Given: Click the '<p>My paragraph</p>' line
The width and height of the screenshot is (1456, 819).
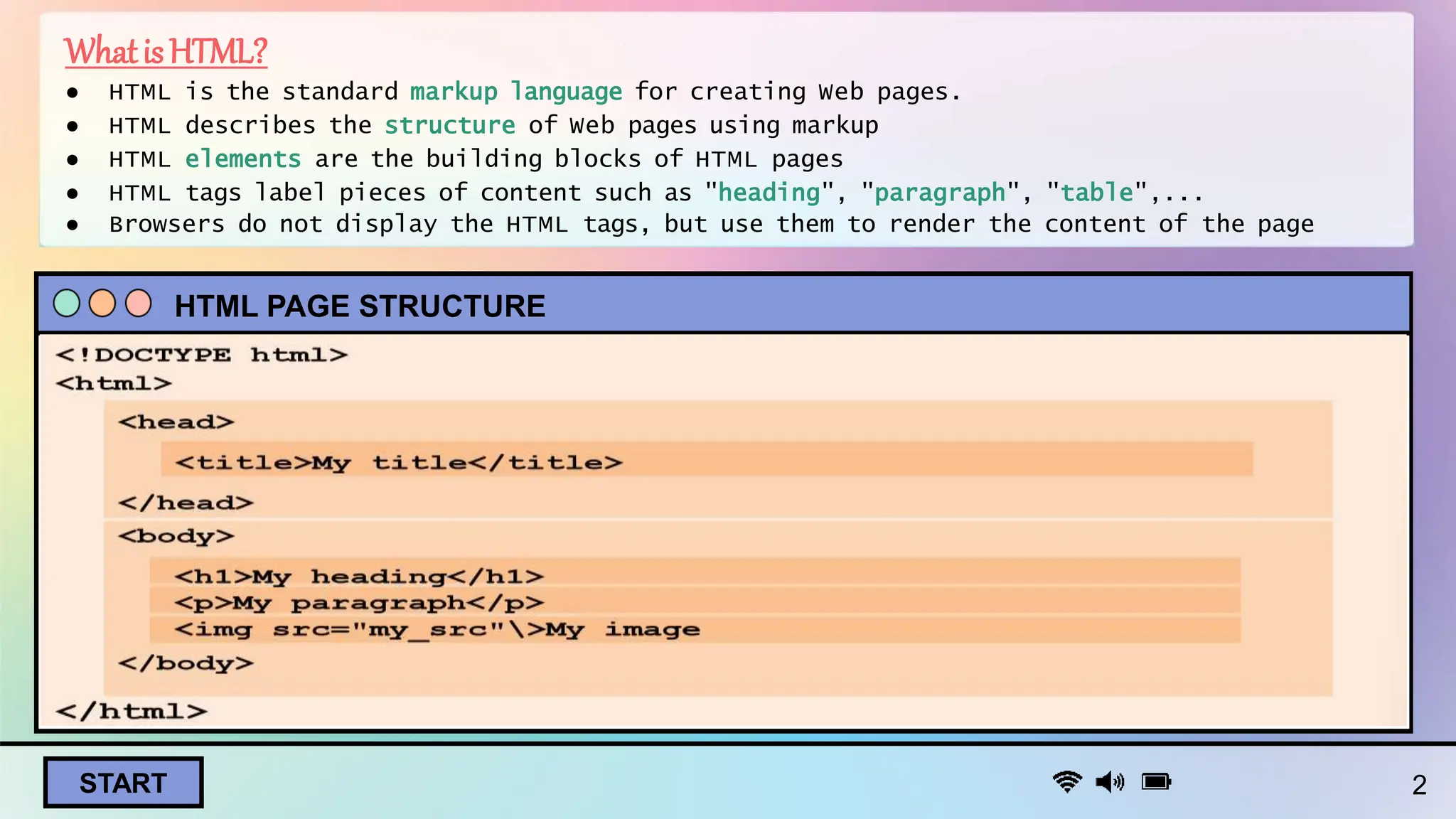Looking at the screenshot, I should pos(359,603).
